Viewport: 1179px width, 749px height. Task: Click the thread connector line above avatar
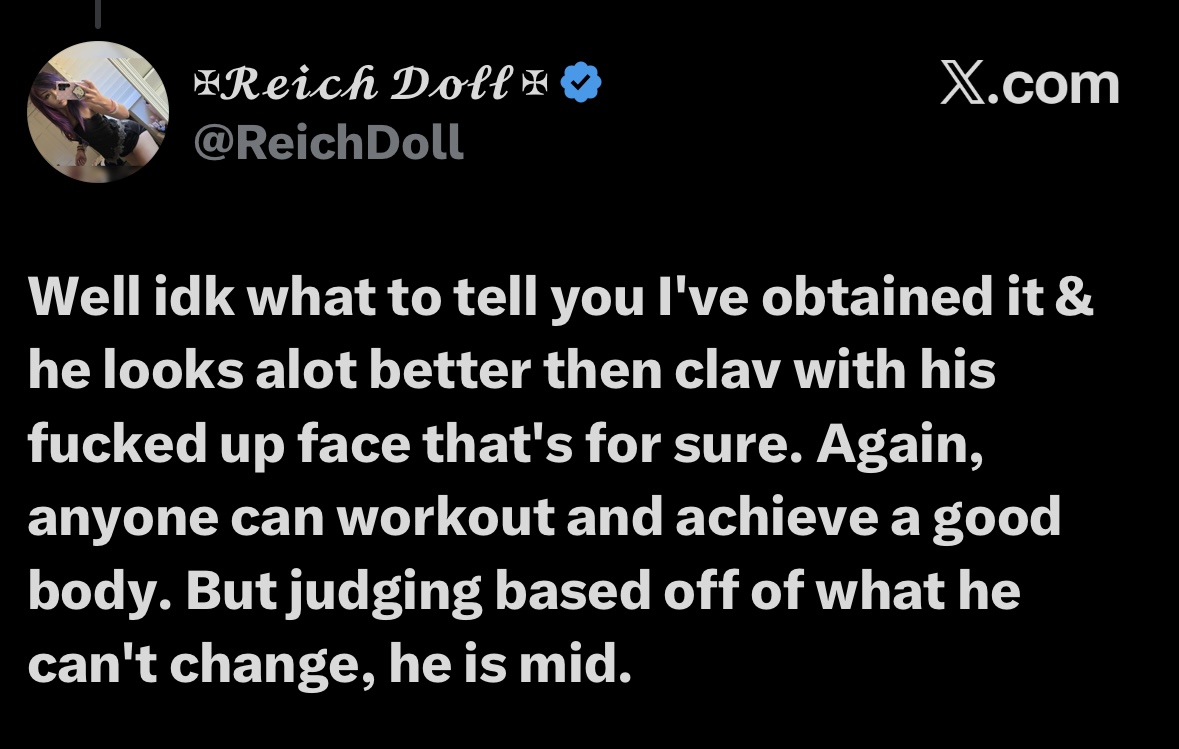98,14
